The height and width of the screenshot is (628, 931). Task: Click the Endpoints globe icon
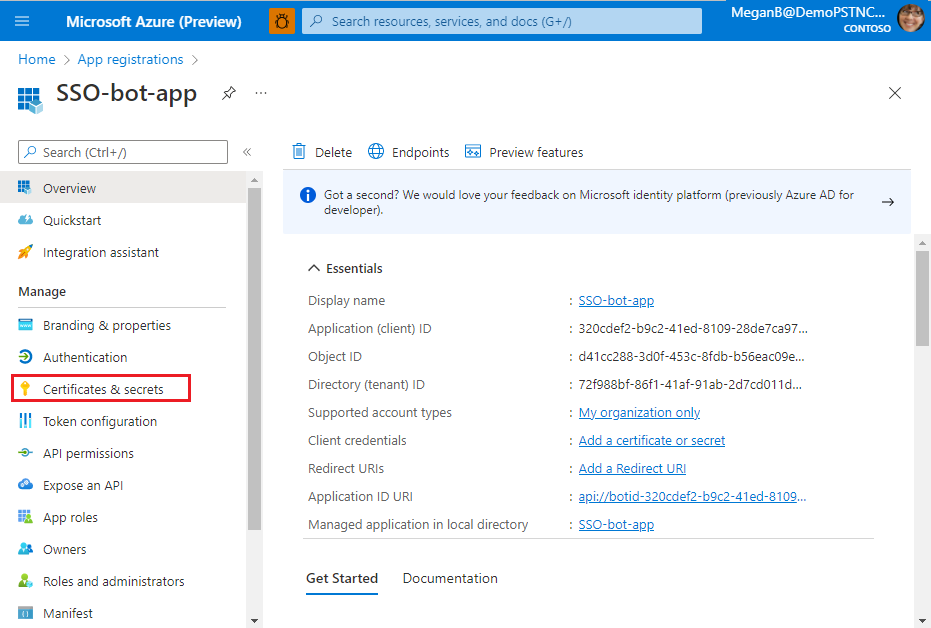[x=376, y=151]
